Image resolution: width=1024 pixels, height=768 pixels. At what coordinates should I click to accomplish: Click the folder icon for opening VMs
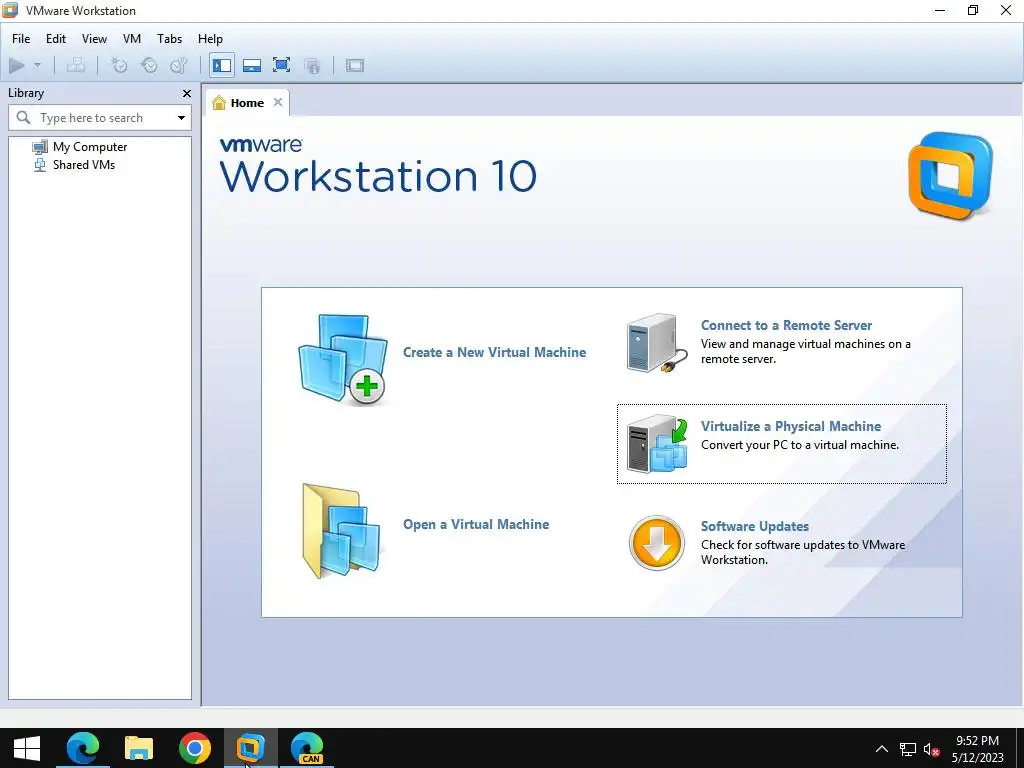coord(341,531)
